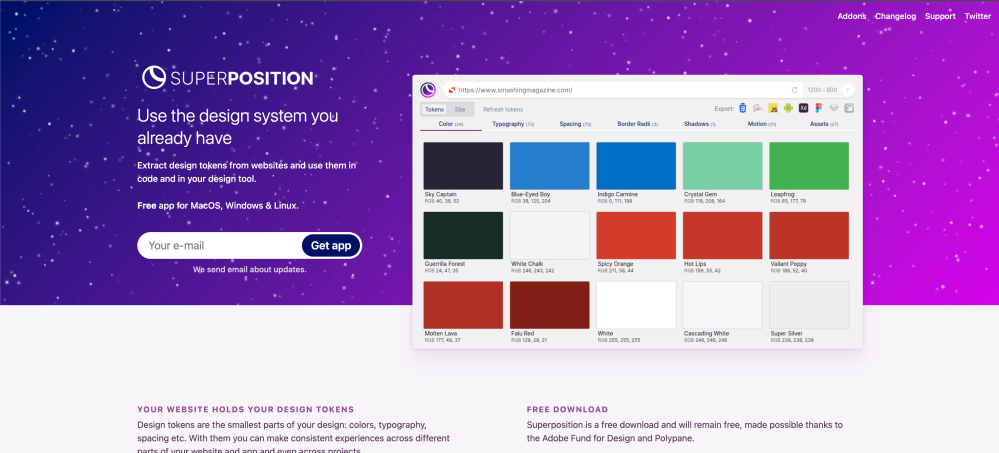Open the Twitter link

(977, 17)
